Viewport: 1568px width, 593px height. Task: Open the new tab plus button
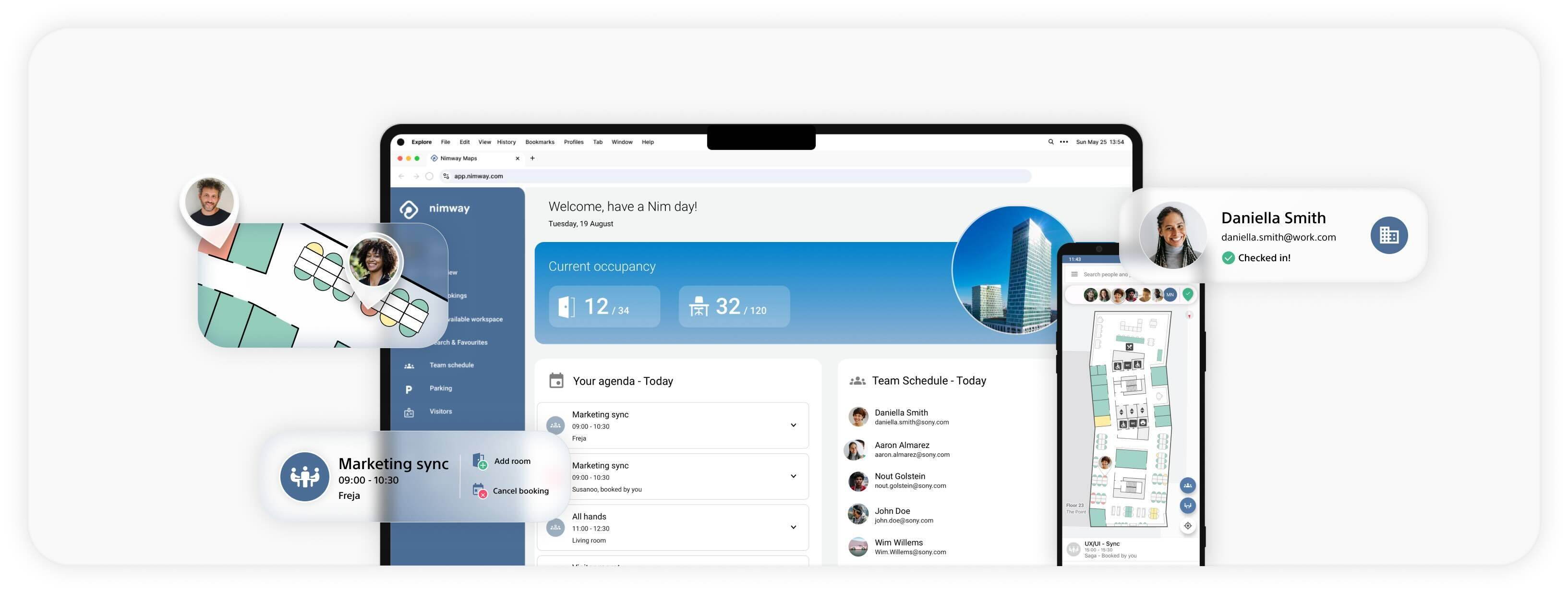click(x=532, y=158)
